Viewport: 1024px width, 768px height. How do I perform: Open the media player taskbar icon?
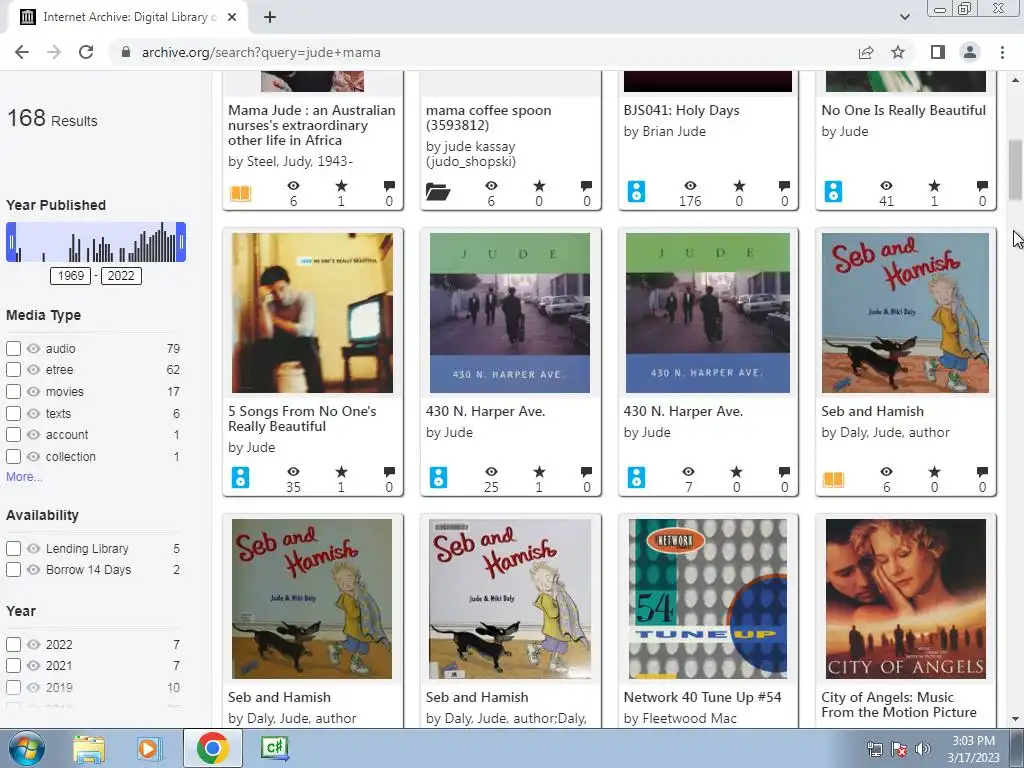[x=149, y=748]
